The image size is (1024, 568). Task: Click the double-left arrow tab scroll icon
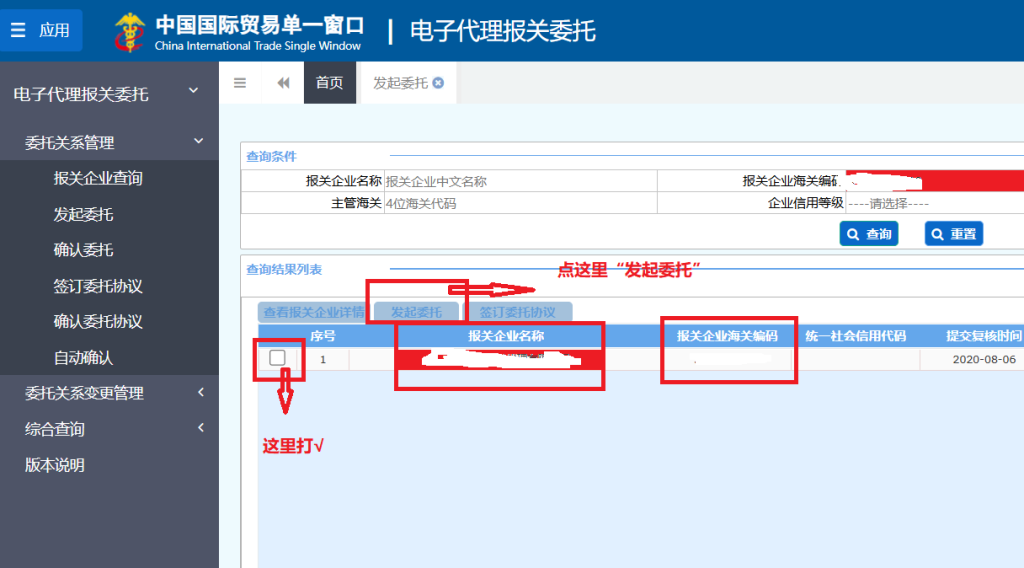283,83
